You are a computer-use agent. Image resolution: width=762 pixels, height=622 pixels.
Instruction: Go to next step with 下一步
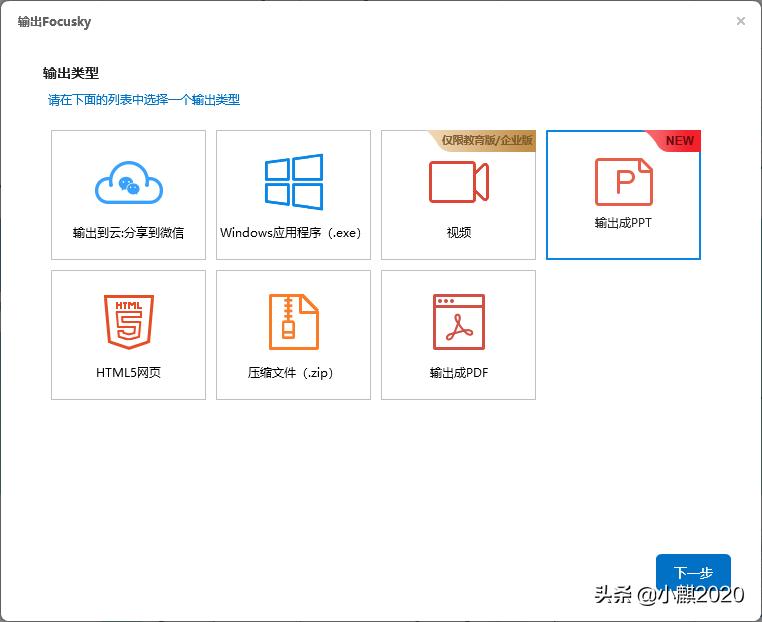693,572
